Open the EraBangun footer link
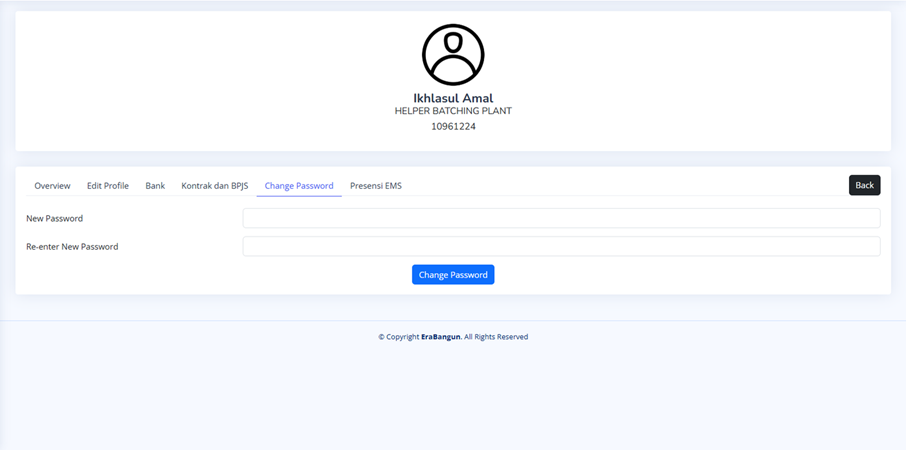 click(x=441, y=337)
